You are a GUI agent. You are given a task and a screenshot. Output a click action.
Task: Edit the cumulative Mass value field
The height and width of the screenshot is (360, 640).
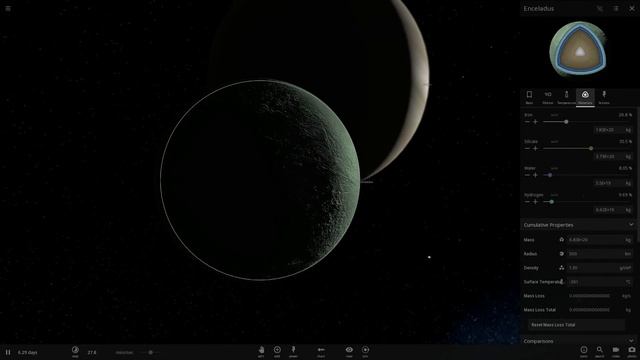(599, 240)
